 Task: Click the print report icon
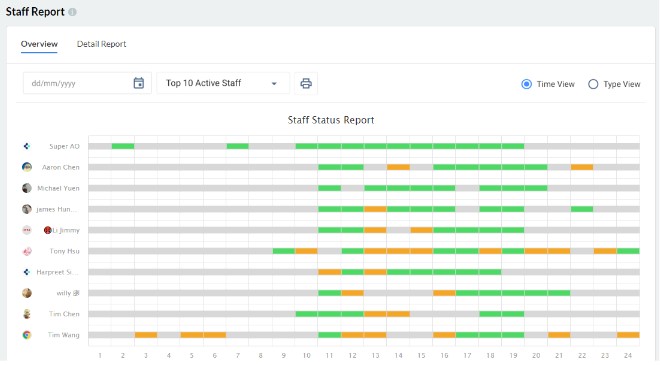pyautogui.click(x=306, y=83)
